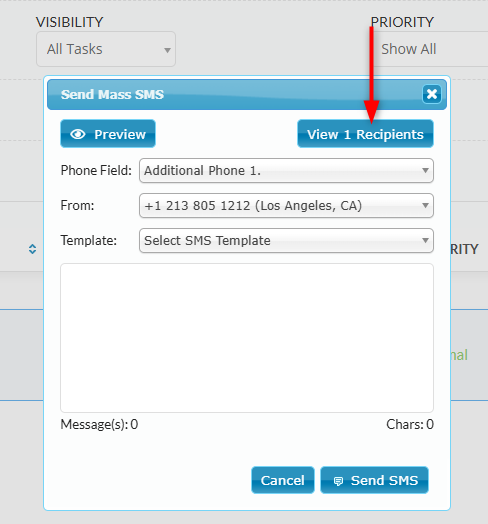This screenshot has height=524, width=488.
Task: Open the Phone Field combo box
Action: coord(286,171)
